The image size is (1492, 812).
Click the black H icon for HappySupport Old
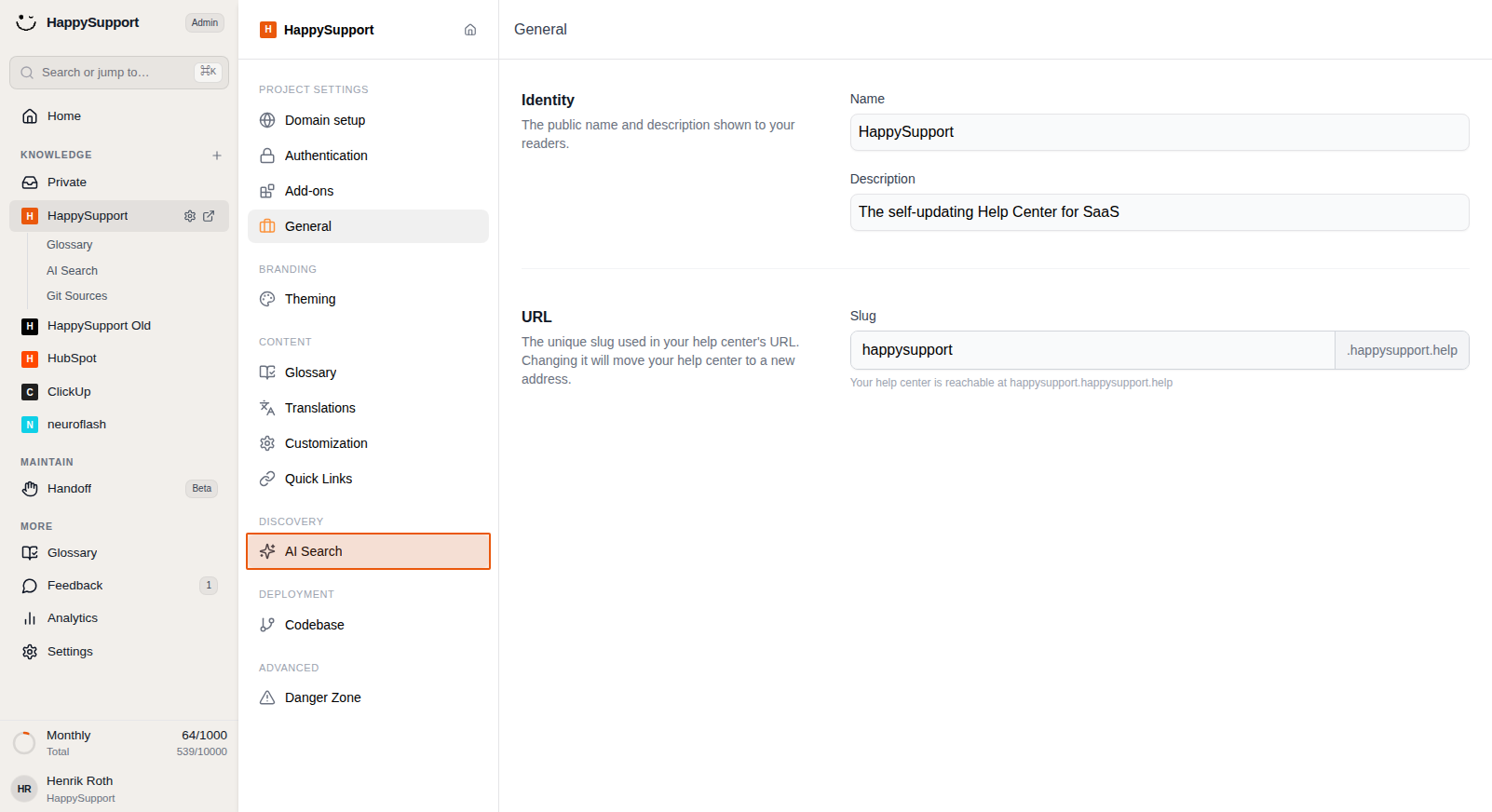click(30, 326)
